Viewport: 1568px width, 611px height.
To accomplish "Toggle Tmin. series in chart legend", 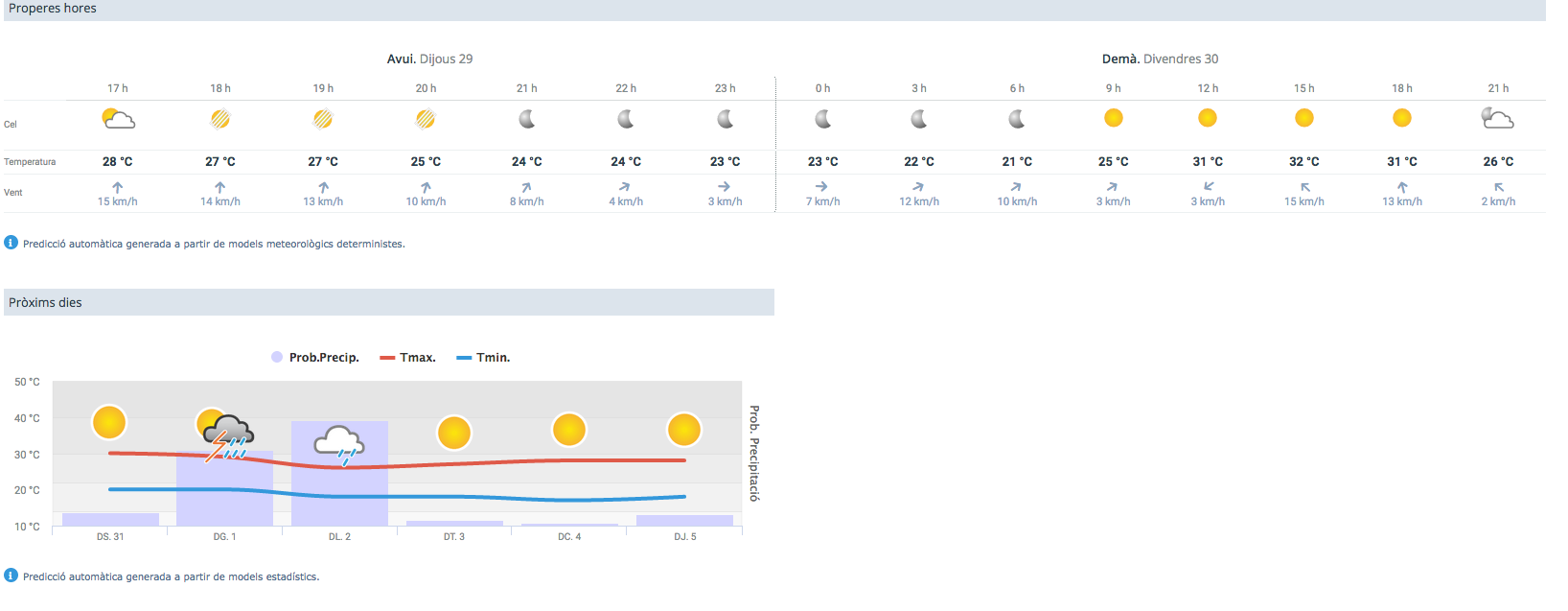I will point(484,358).
